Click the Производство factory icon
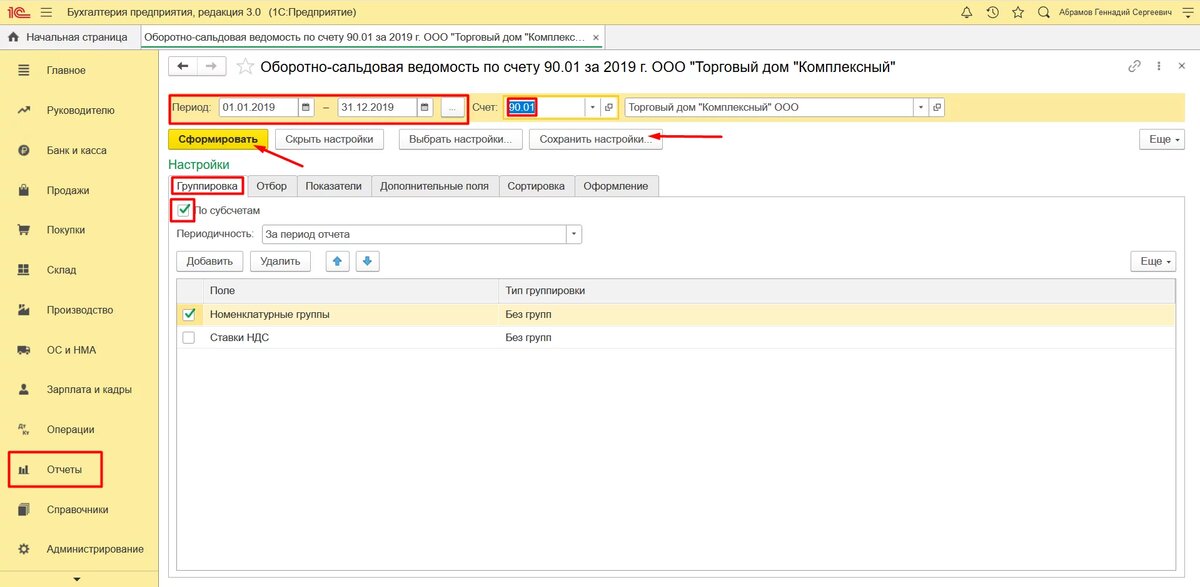The height and width of the screenshot is (587, 1200). 23,310
